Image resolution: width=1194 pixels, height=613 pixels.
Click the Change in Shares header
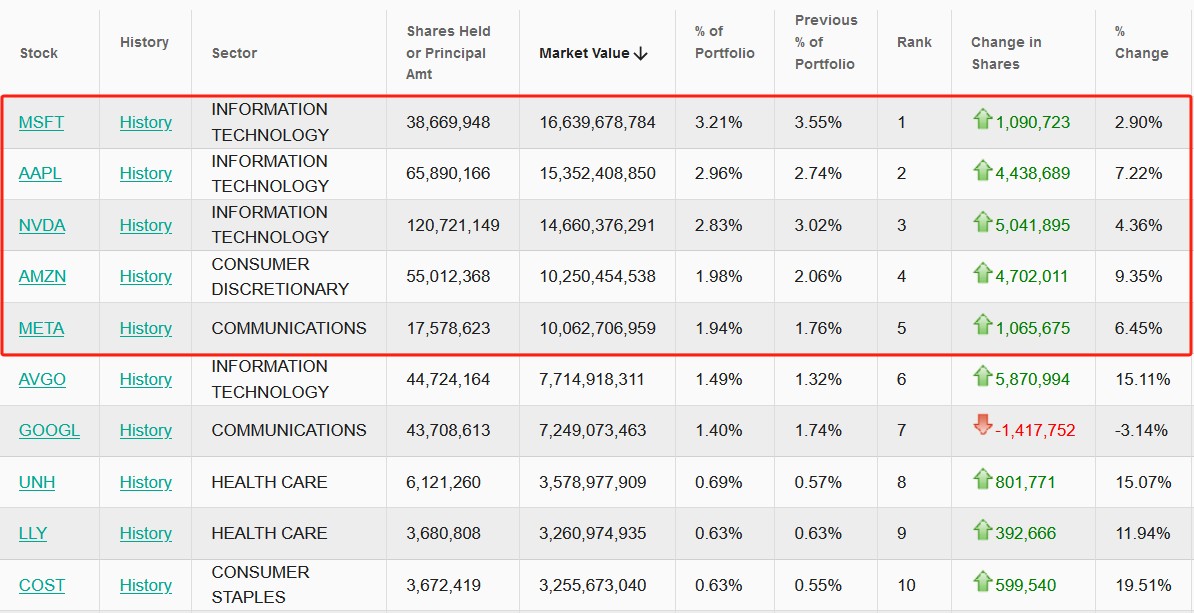coord(1005,53)
